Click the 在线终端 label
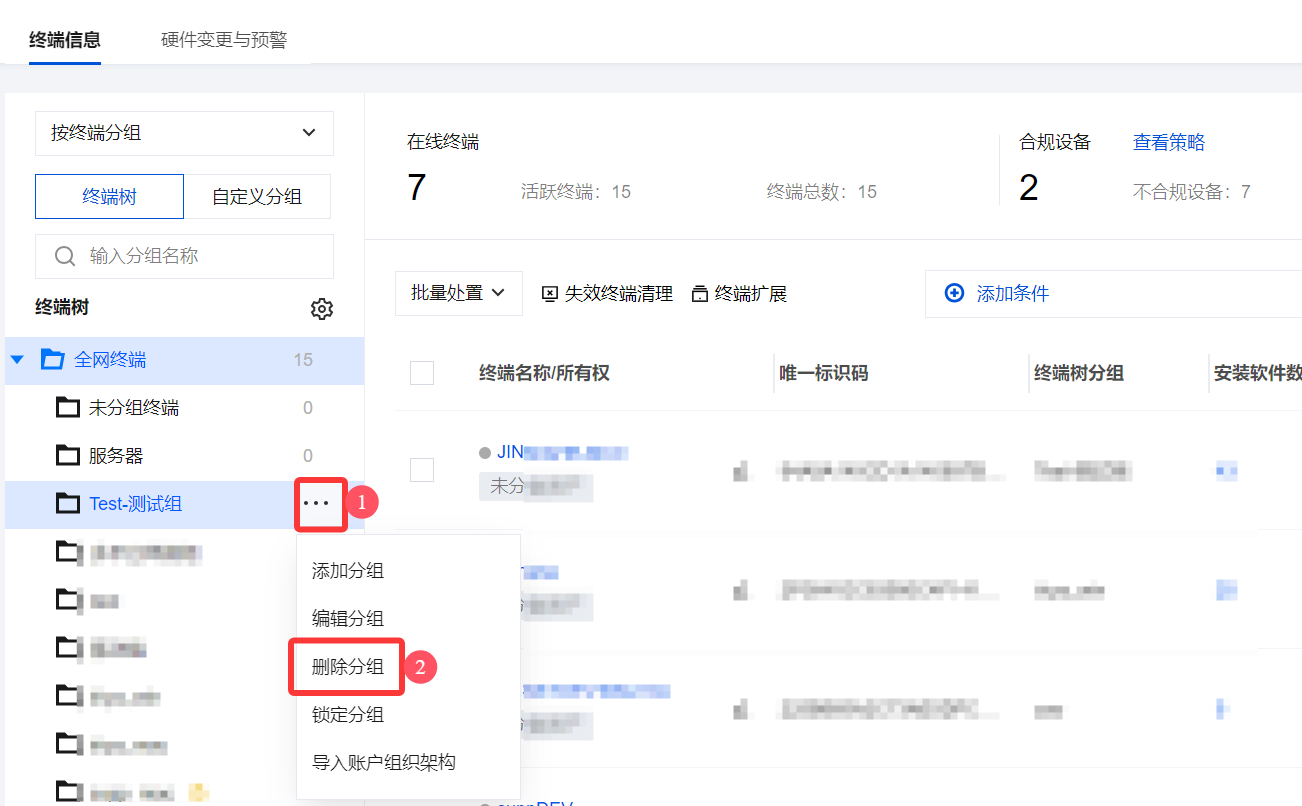Viewport: 1302px width, 806px height. (443, 142)
